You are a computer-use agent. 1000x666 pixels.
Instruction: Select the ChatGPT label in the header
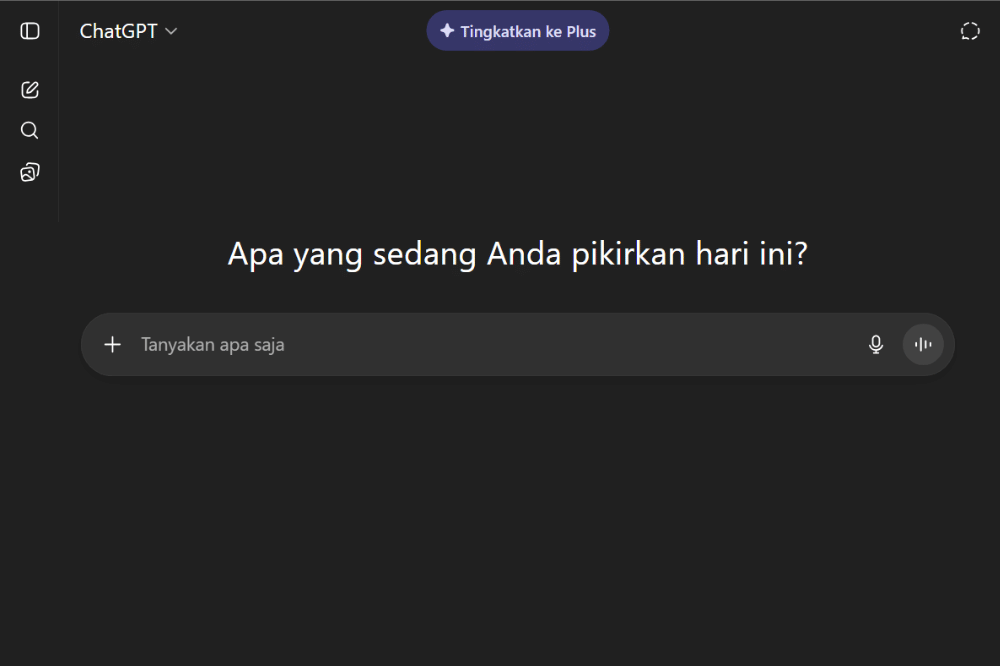coord(117,30)
